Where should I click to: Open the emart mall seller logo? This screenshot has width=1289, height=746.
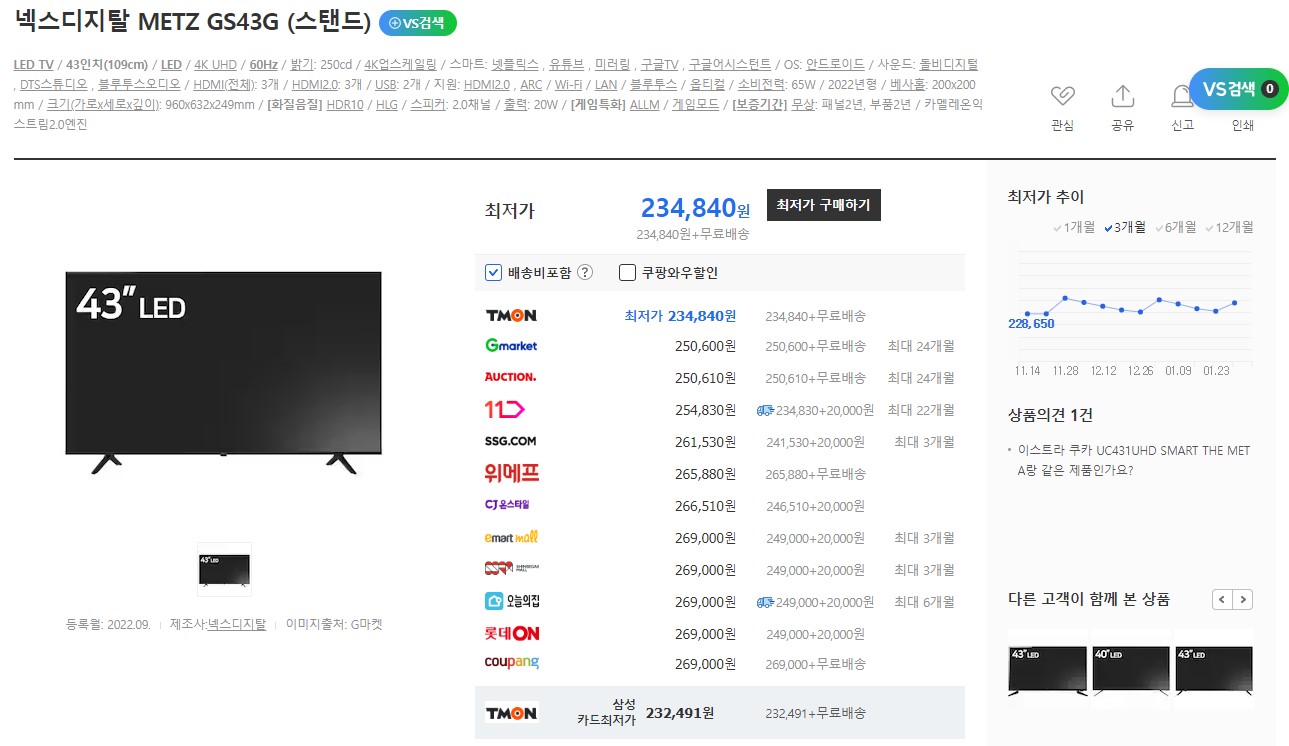tap(512, 537)
